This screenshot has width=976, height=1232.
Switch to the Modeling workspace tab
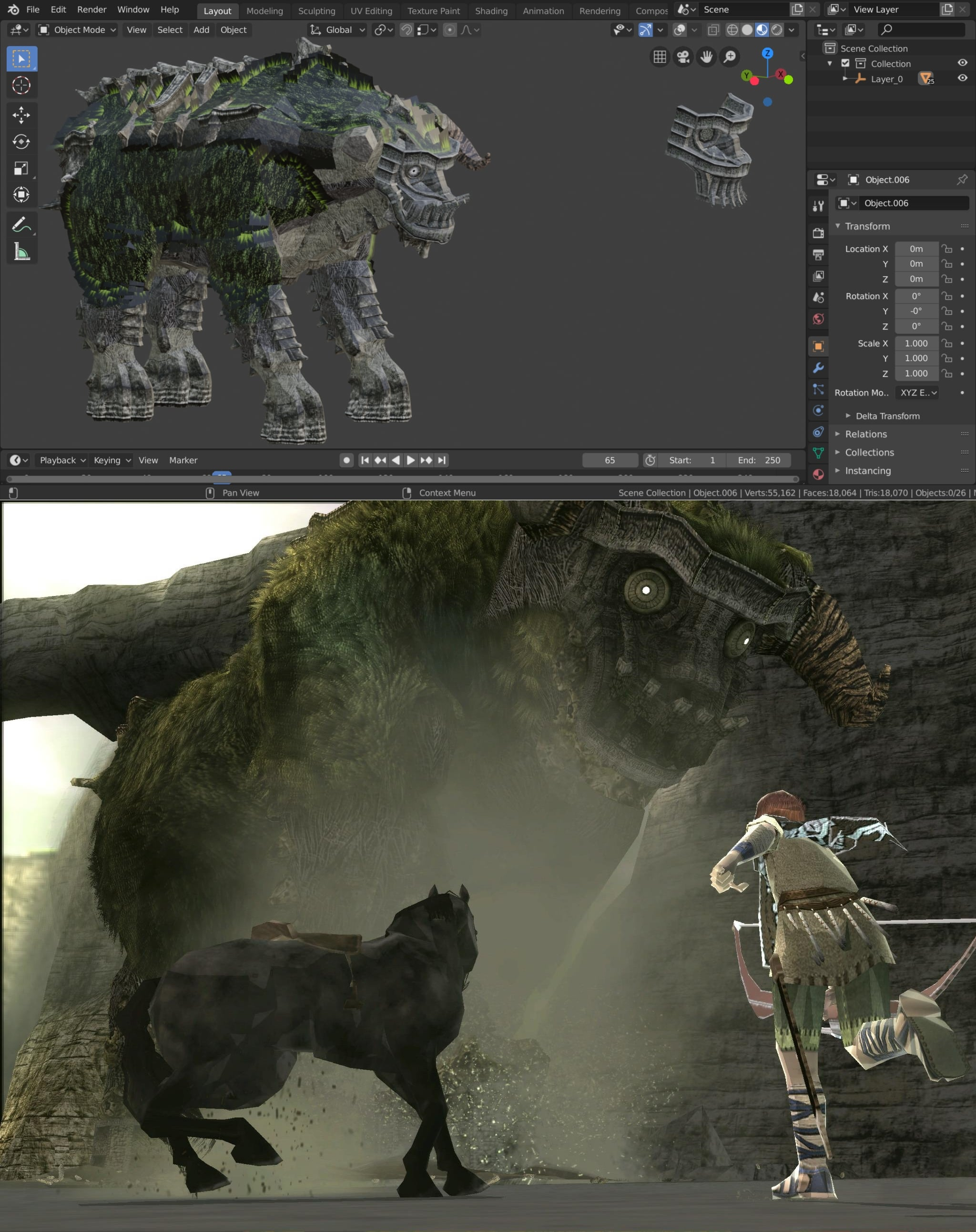coord(264,11)
